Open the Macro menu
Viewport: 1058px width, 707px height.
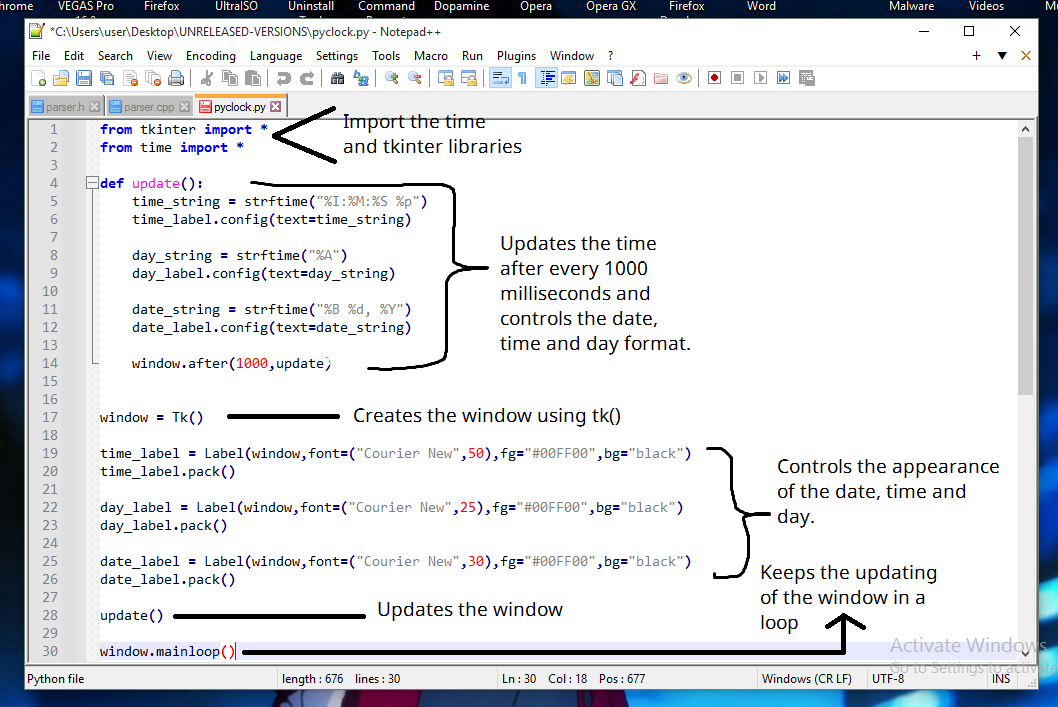431,56
